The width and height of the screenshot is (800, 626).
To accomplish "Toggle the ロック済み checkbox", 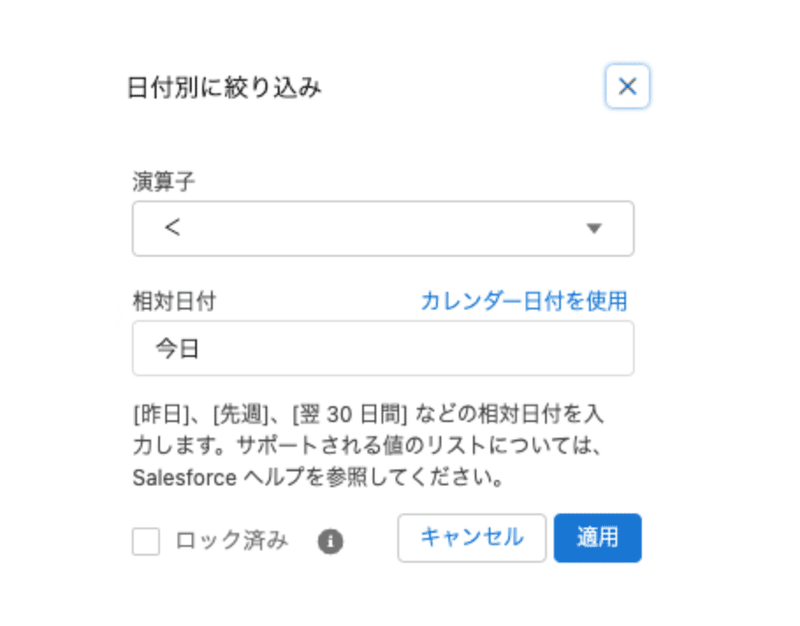I will 146,541.
